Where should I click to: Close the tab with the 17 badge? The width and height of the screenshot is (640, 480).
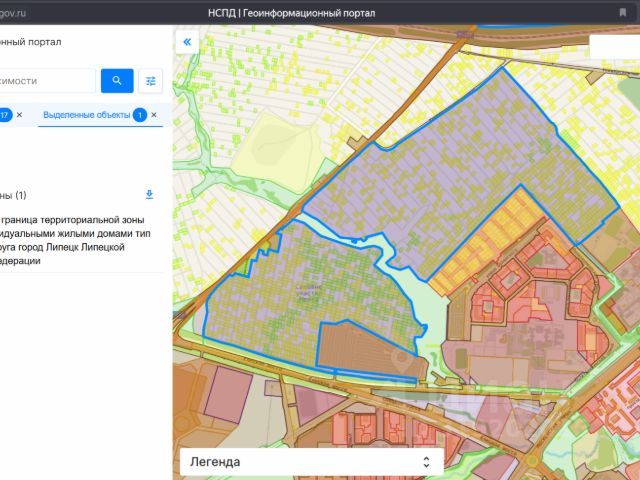19,115
